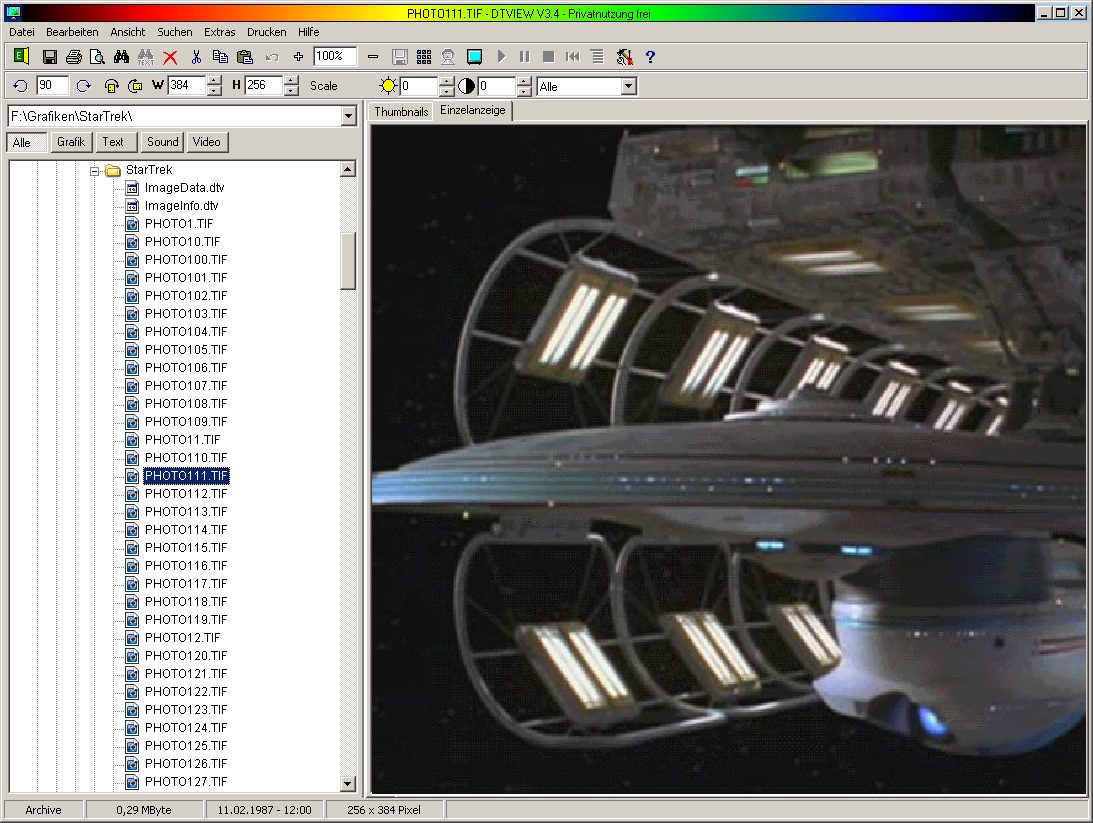The width and height of the screenshot is (1093, 823).
Task: Pause playback with the pause button
Action: [x=525, y=57]
